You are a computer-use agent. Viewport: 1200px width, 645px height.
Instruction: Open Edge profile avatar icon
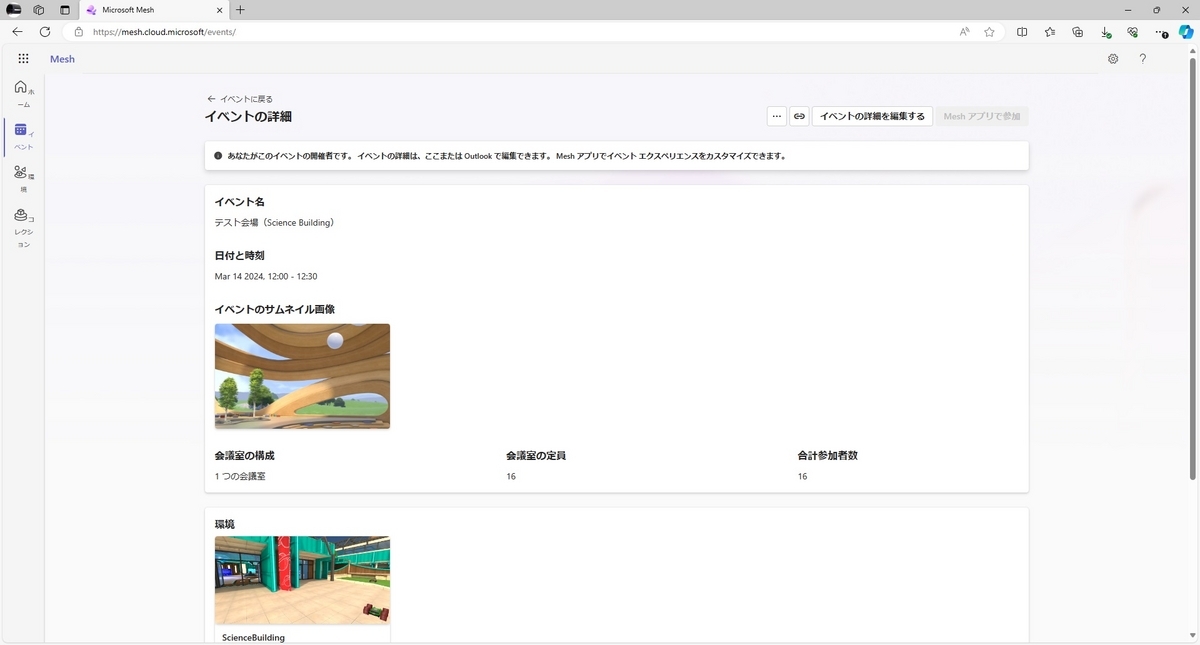pos(14,10)
